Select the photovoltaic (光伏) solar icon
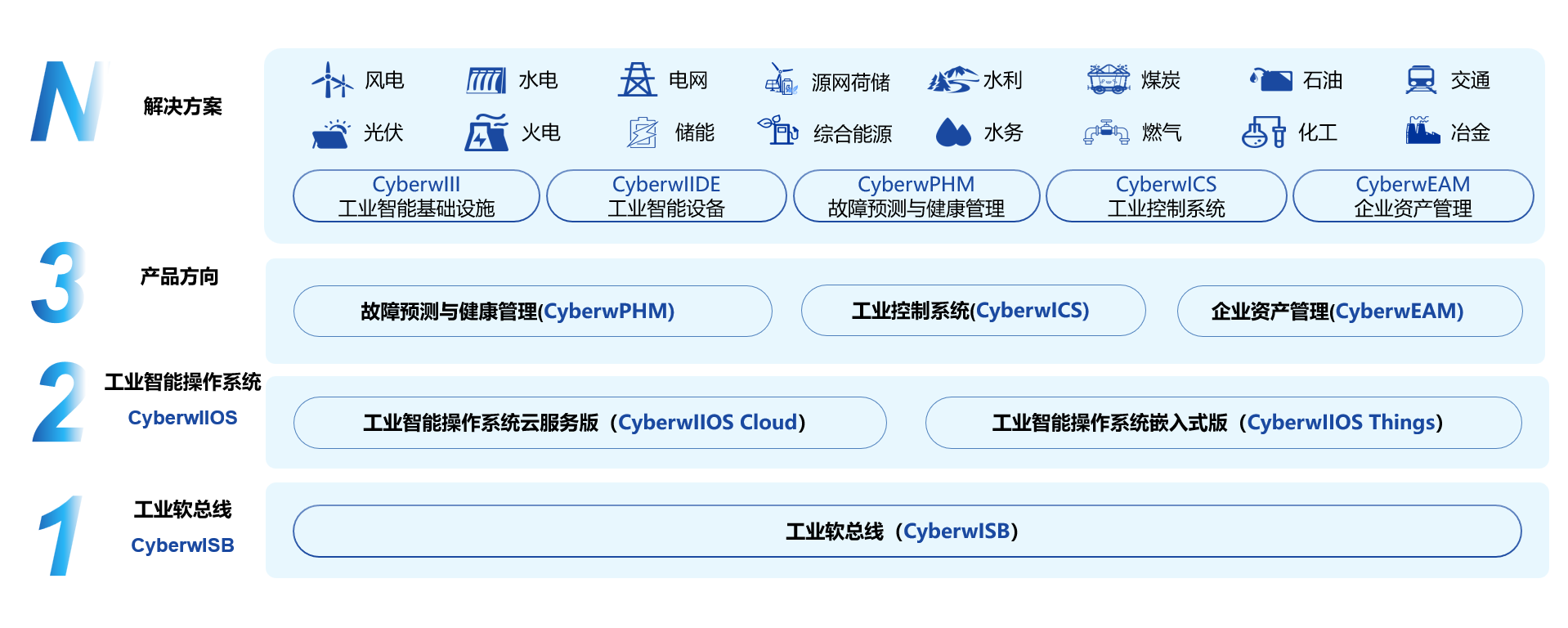This screenshot has width=1568, height=628. 331,133
